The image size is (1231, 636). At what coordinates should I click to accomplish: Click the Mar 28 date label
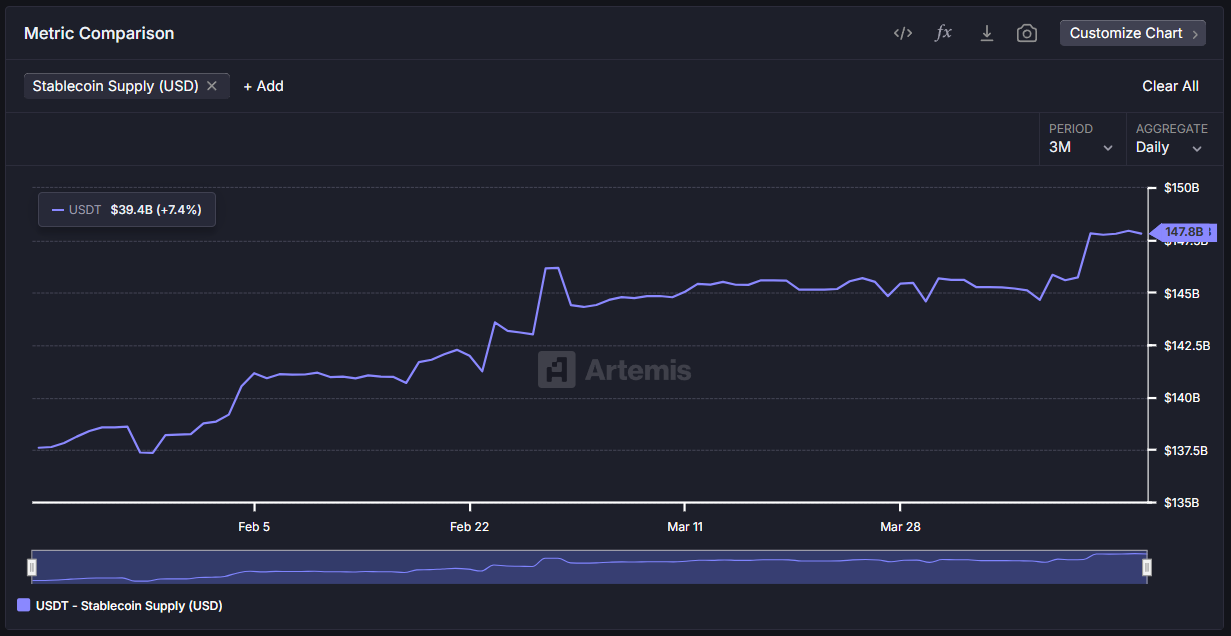point(900,526)
